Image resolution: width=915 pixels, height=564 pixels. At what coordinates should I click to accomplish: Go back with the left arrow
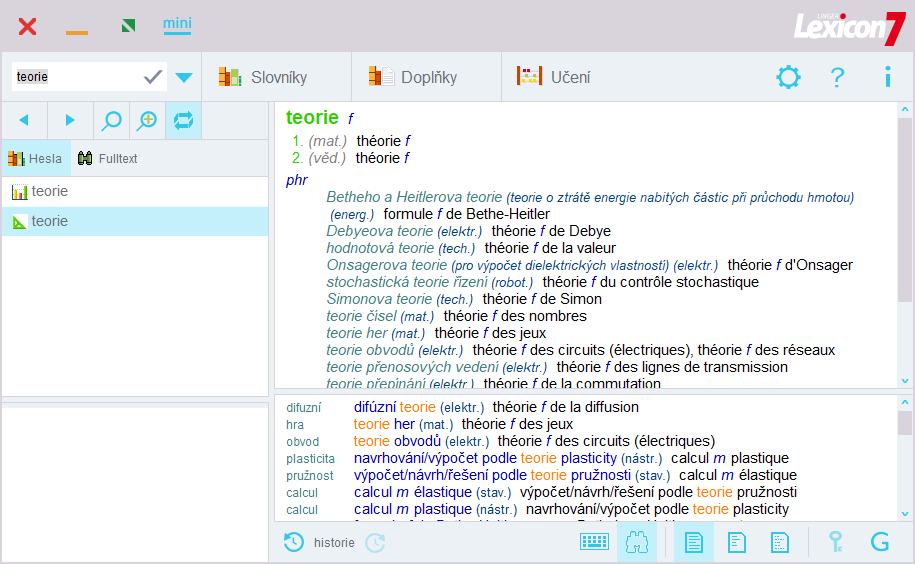[x=24, y=120]
